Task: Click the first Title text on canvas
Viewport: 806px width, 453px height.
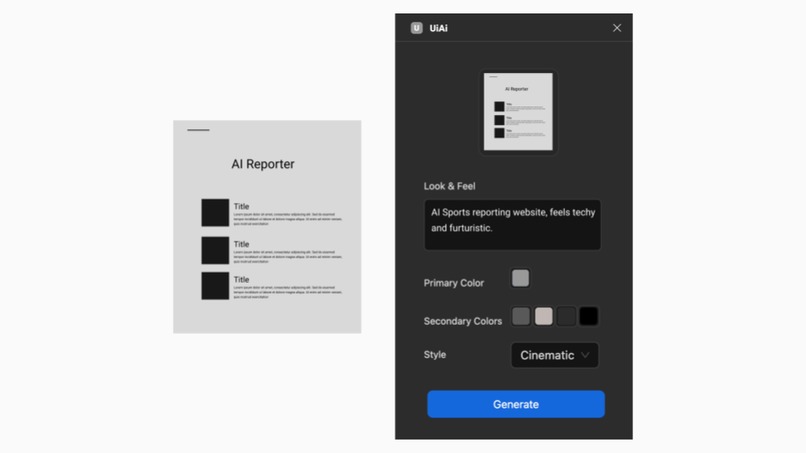Action: click(241, 206)
